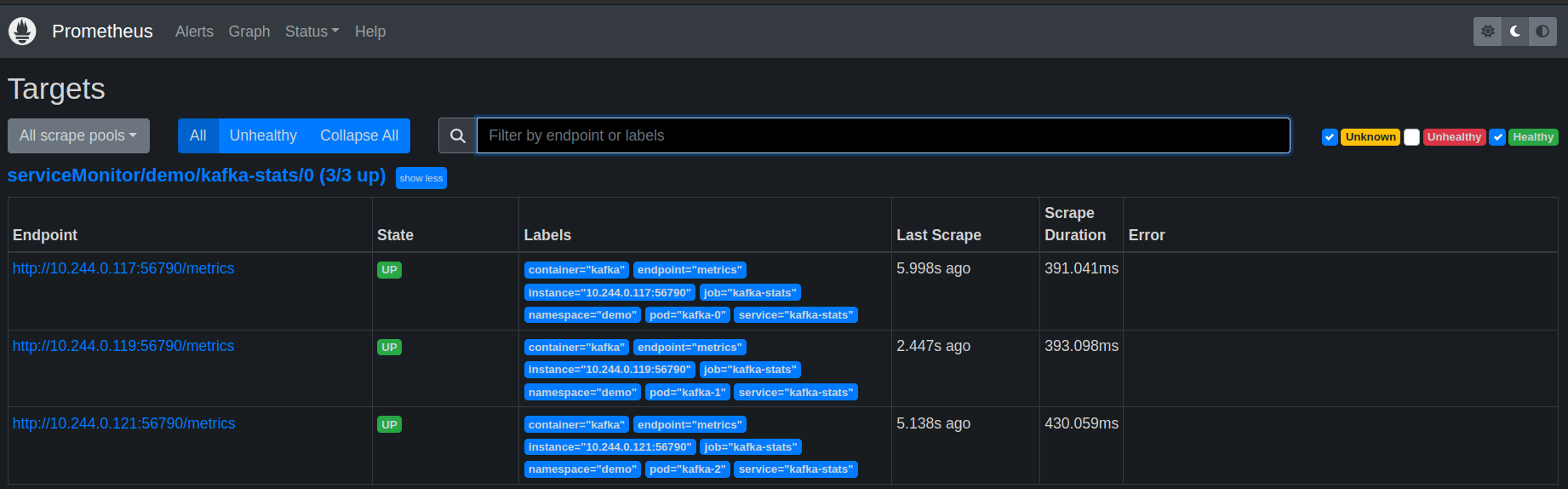
Task: Focus the filter by endpoint or labels field
Action: click(883, 136)
